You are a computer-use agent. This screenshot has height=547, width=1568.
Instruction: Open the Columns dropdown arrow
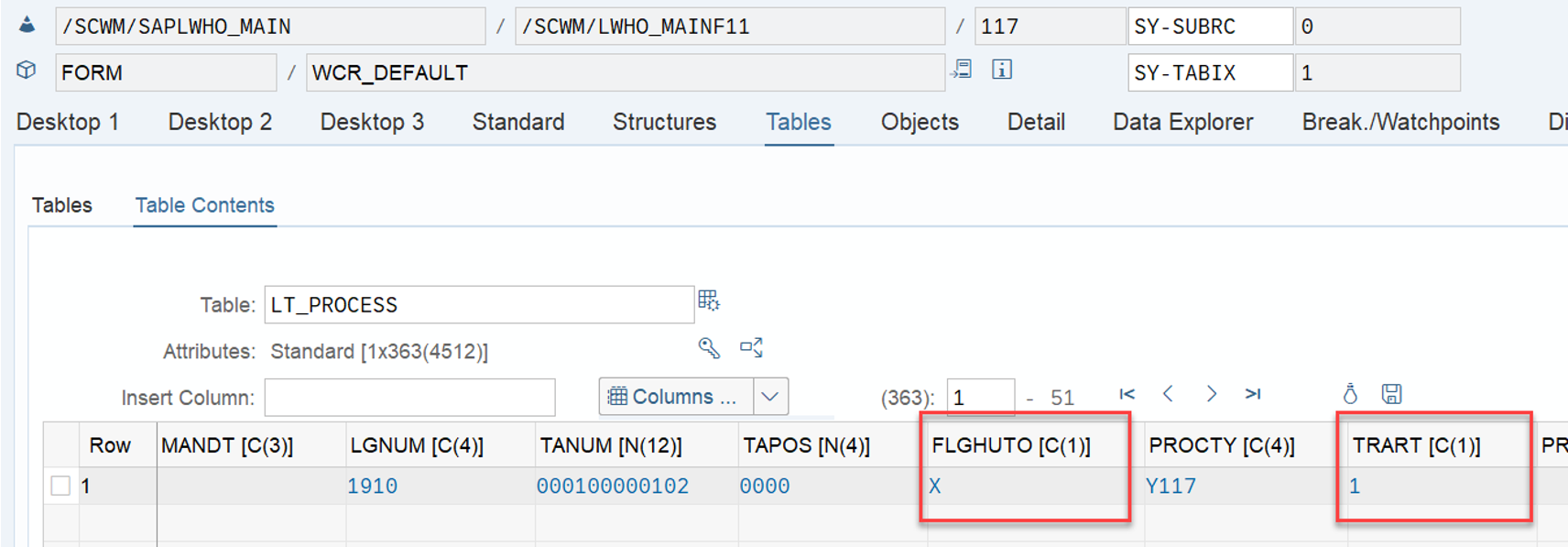(770, 397)
